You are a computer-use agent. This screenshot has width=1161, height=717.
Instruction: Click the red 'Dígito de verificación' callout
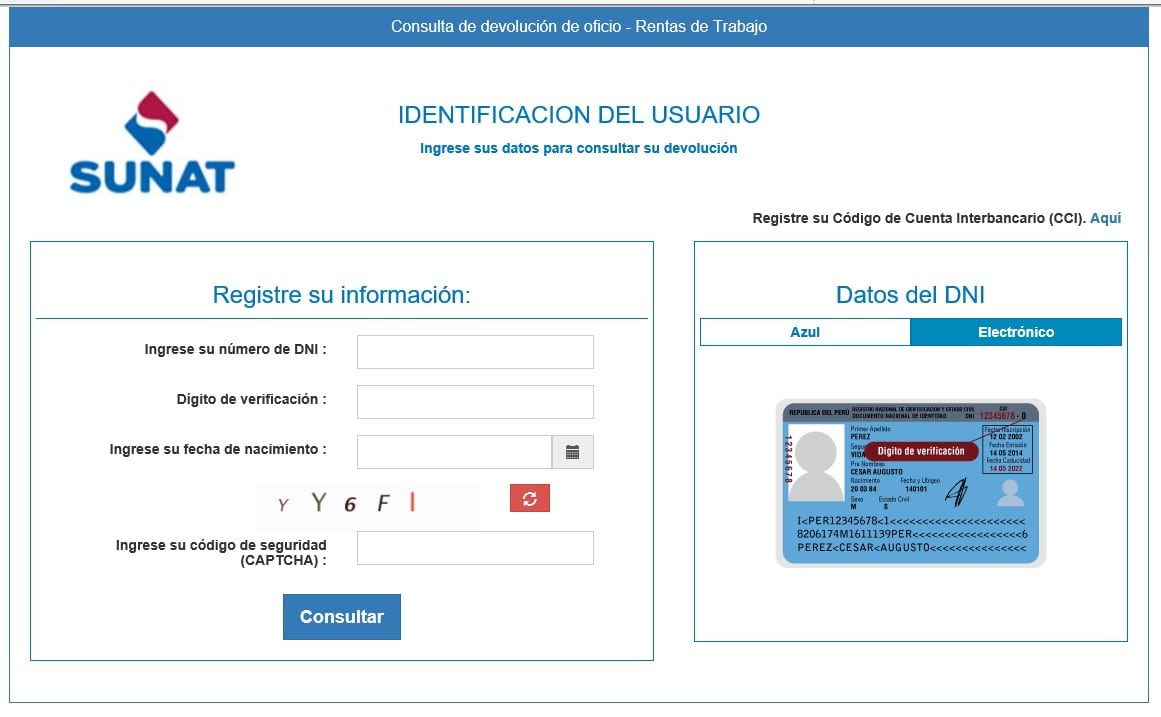click(920, 451)
